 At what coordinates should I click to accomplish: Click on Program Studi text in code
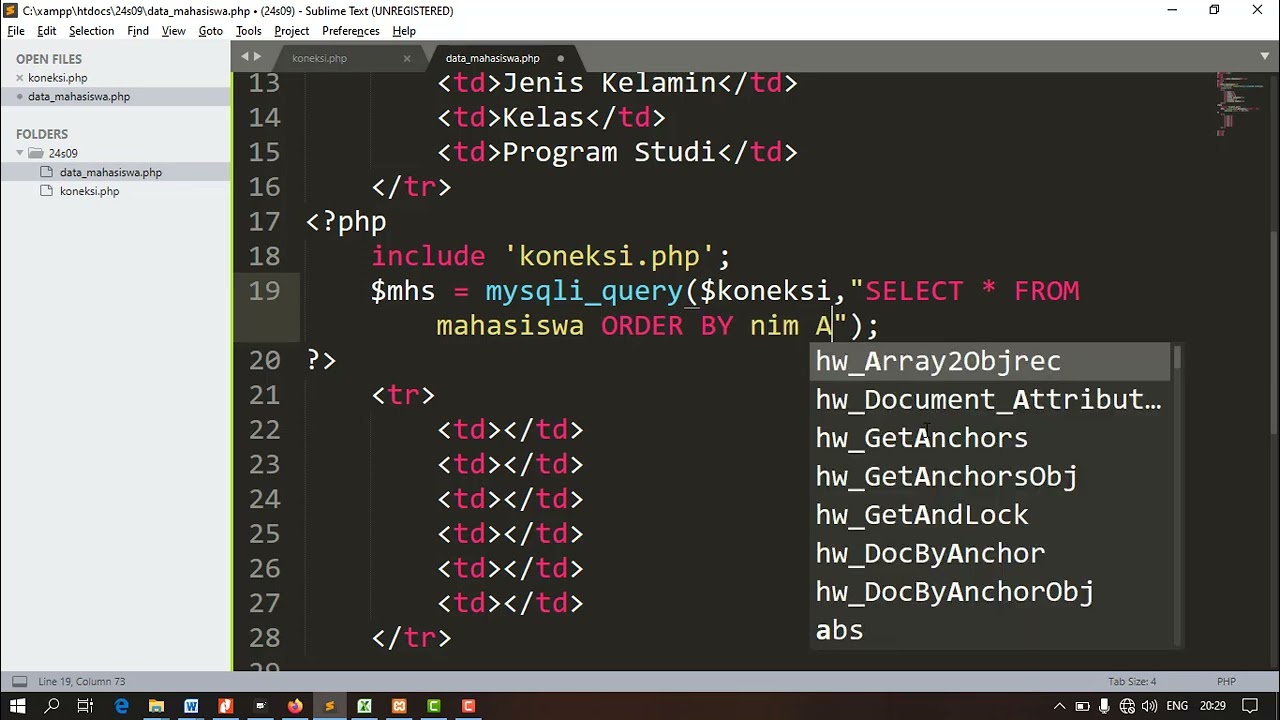pos(608,152)
